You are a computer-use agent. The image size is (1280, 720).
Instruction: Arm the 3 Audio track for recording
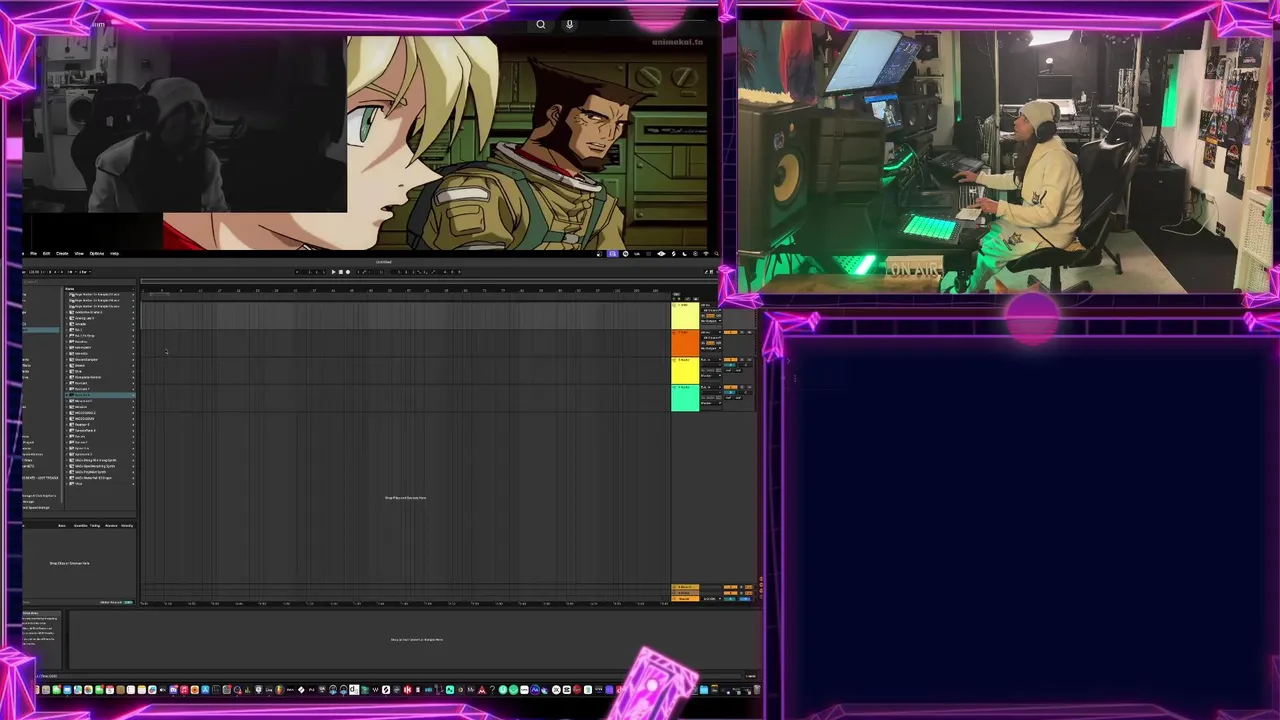coord(749,360)
